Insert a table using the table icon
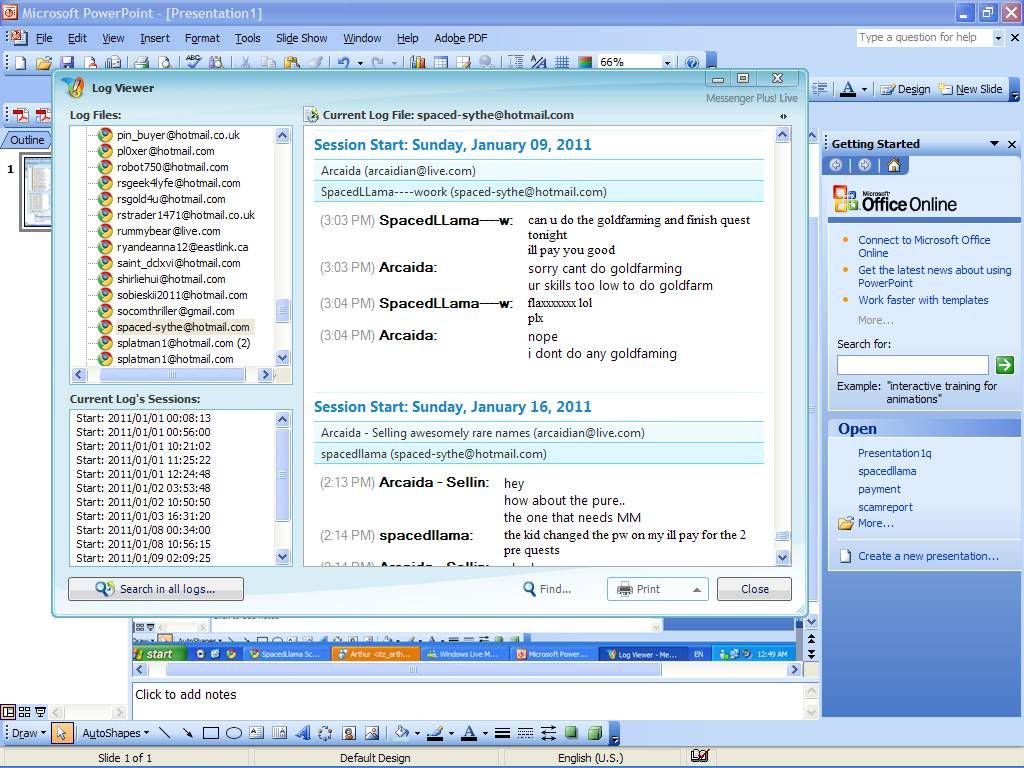This screenshot has height=768, width=1024. pos(441,62)
